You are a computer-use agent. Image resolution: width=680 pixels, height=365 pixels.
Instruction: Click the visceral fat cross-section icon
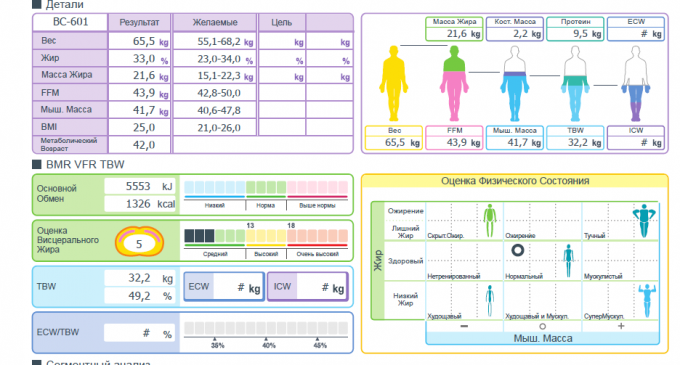pos(139,241)
